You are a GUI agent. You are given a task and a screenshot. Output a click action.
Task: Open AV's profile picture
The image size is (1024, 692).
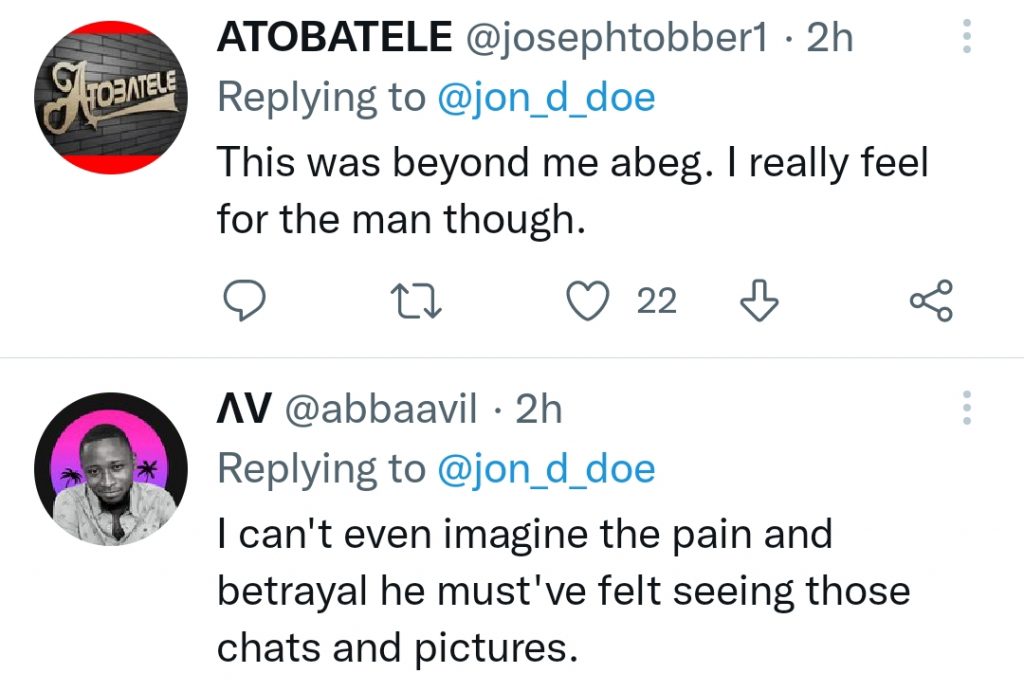point(111,469)
